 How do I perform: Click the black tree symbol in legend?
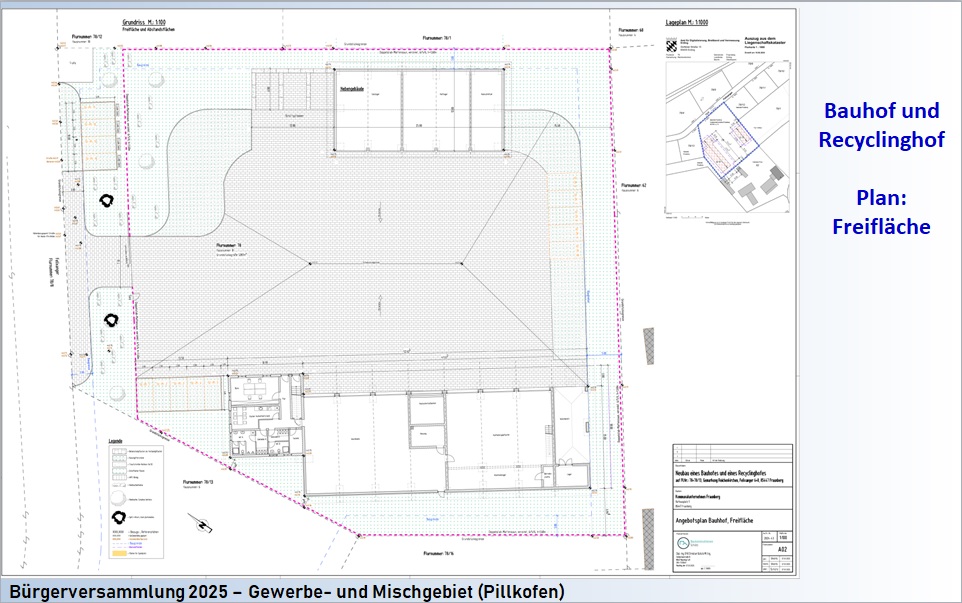pos(121,518)
